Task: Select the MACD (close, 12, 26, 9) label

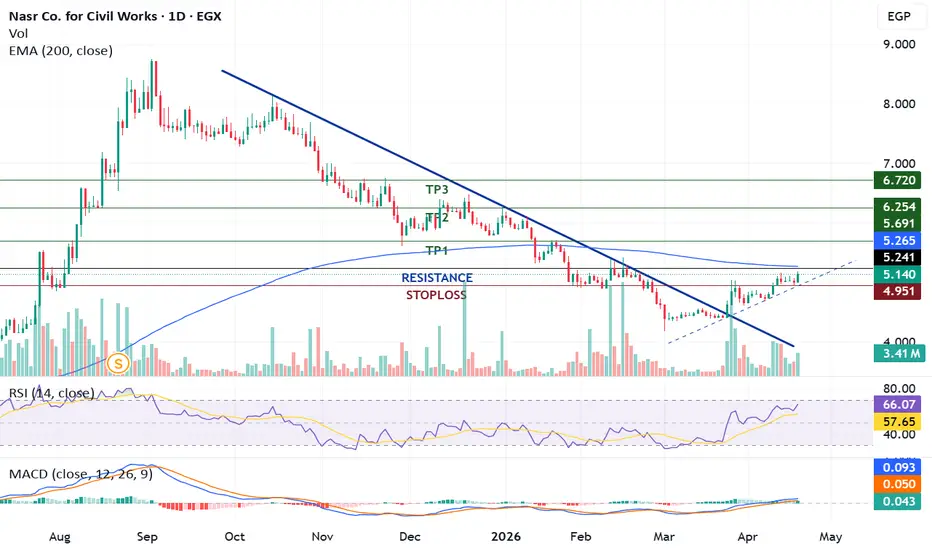Action: (81, 474)
